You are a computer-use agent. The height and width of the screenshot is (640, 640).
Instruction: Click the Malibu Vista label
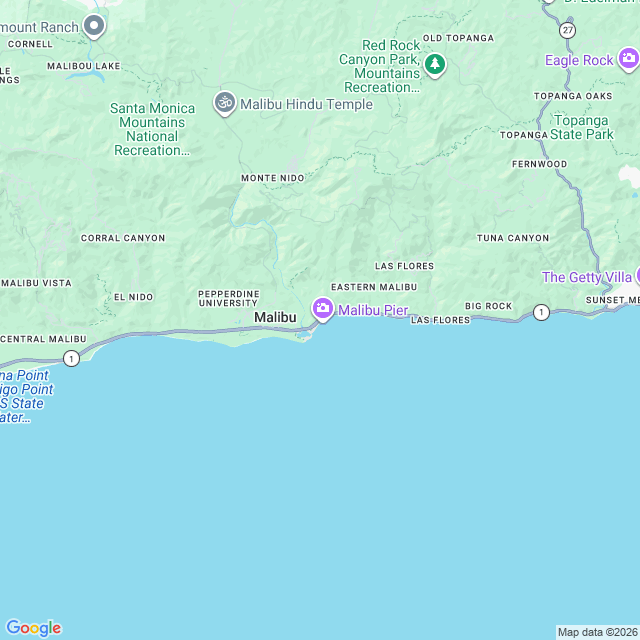tap(36, 283)
